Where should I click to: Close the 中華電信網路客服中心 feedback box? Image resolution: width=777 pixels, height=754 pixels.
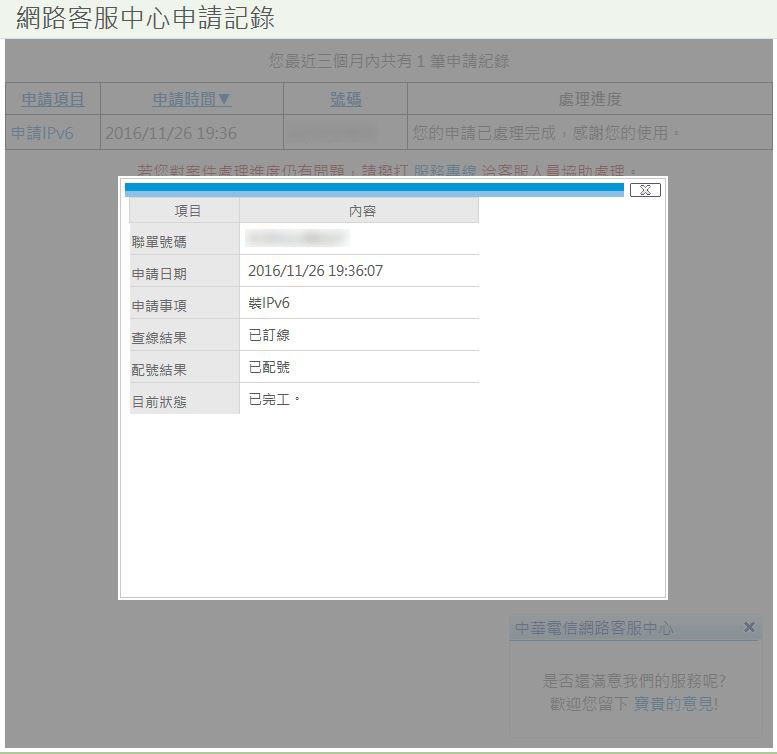click(x=749, y=627)
